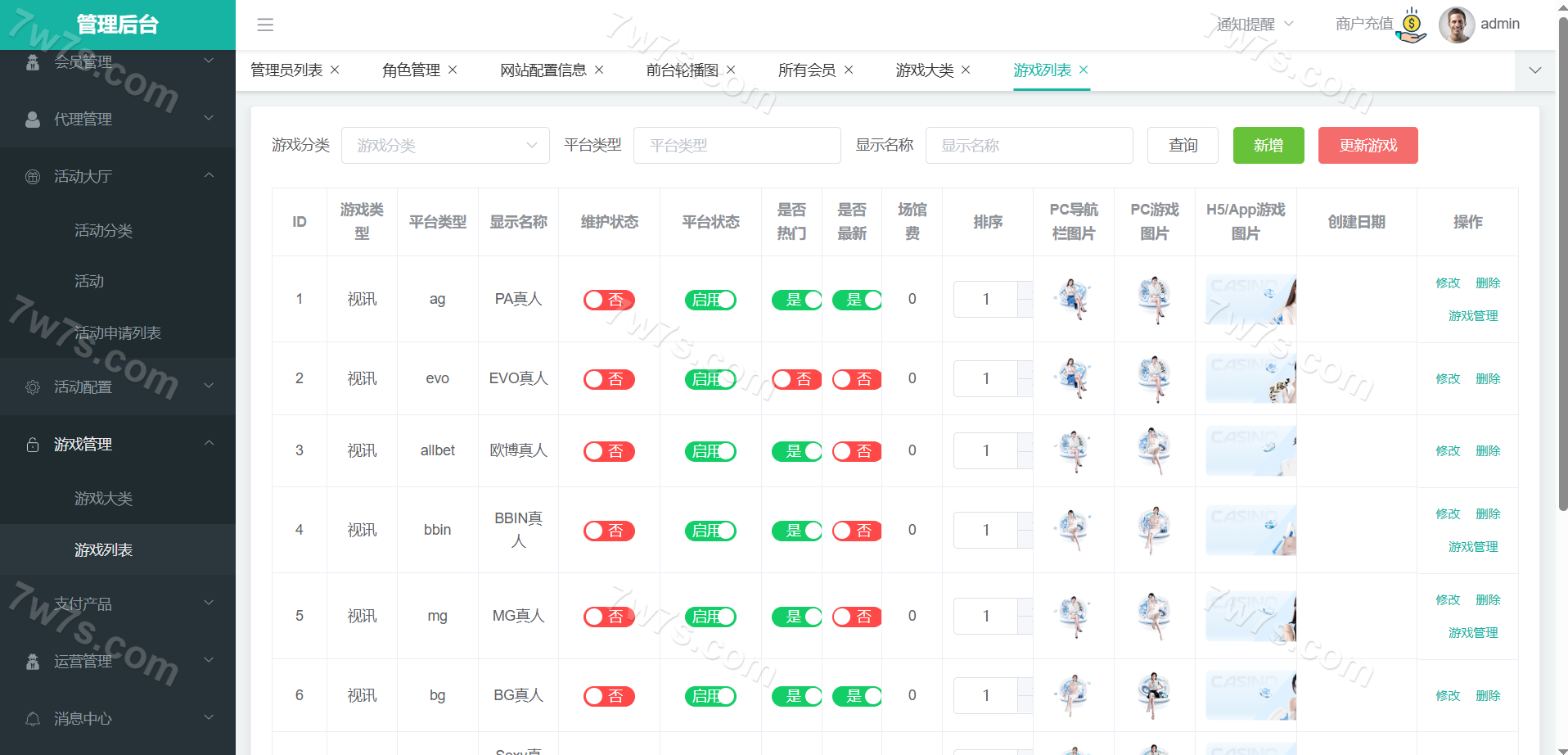Open the admin user avatar
The width and height of the screenshot is (1568, 755).
coord(1456,25)
